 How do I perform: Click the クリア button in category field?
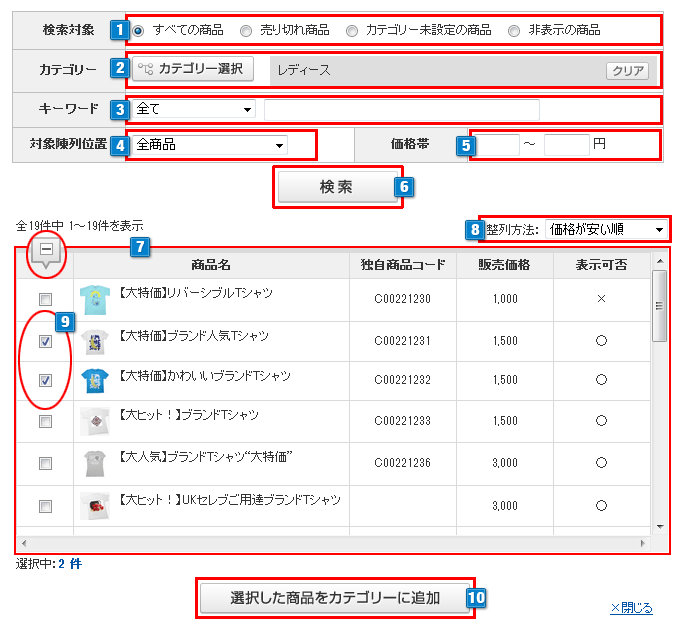627,71
